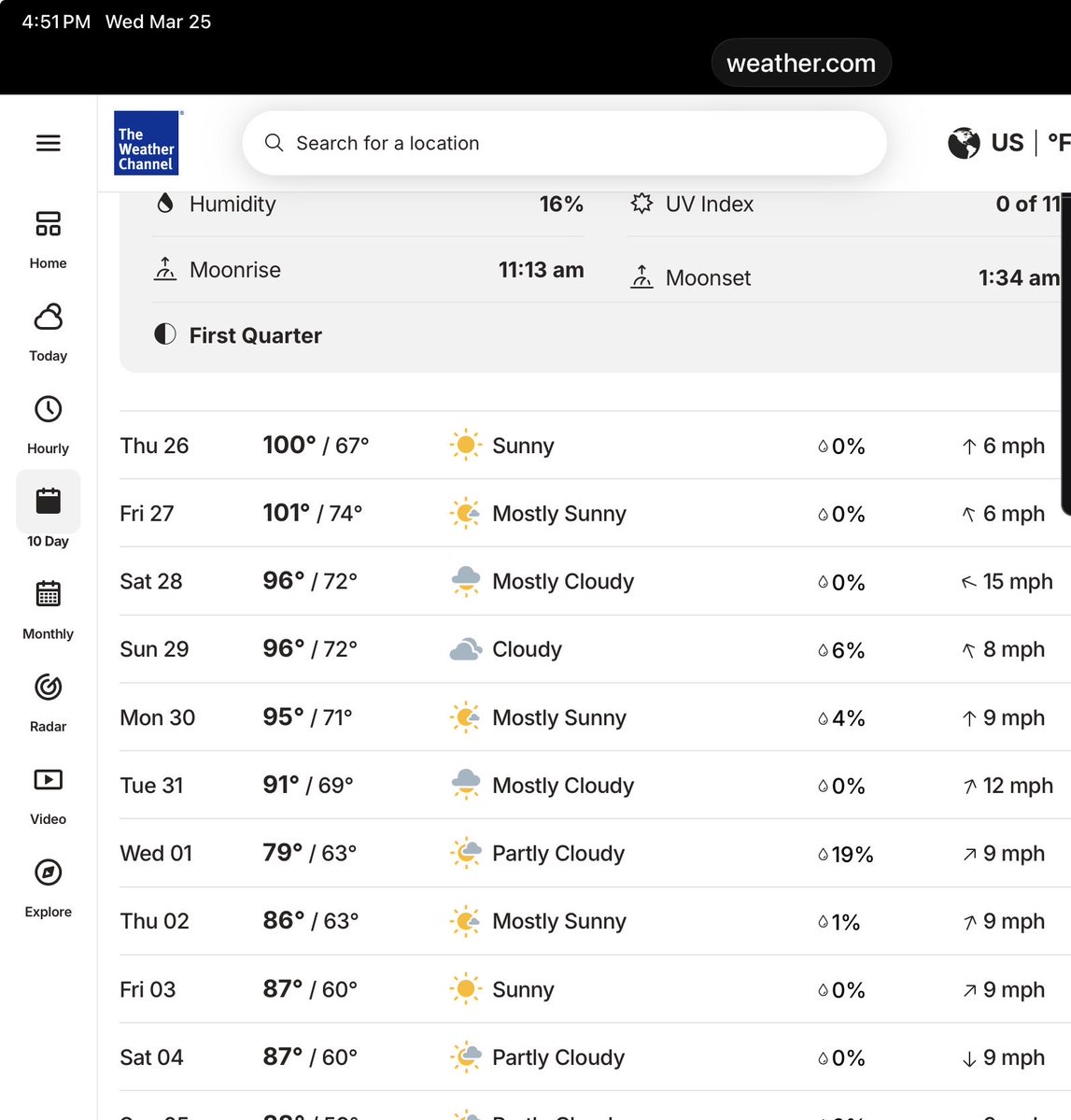Click the 11:13 am Moonrise time

(542, 269)
